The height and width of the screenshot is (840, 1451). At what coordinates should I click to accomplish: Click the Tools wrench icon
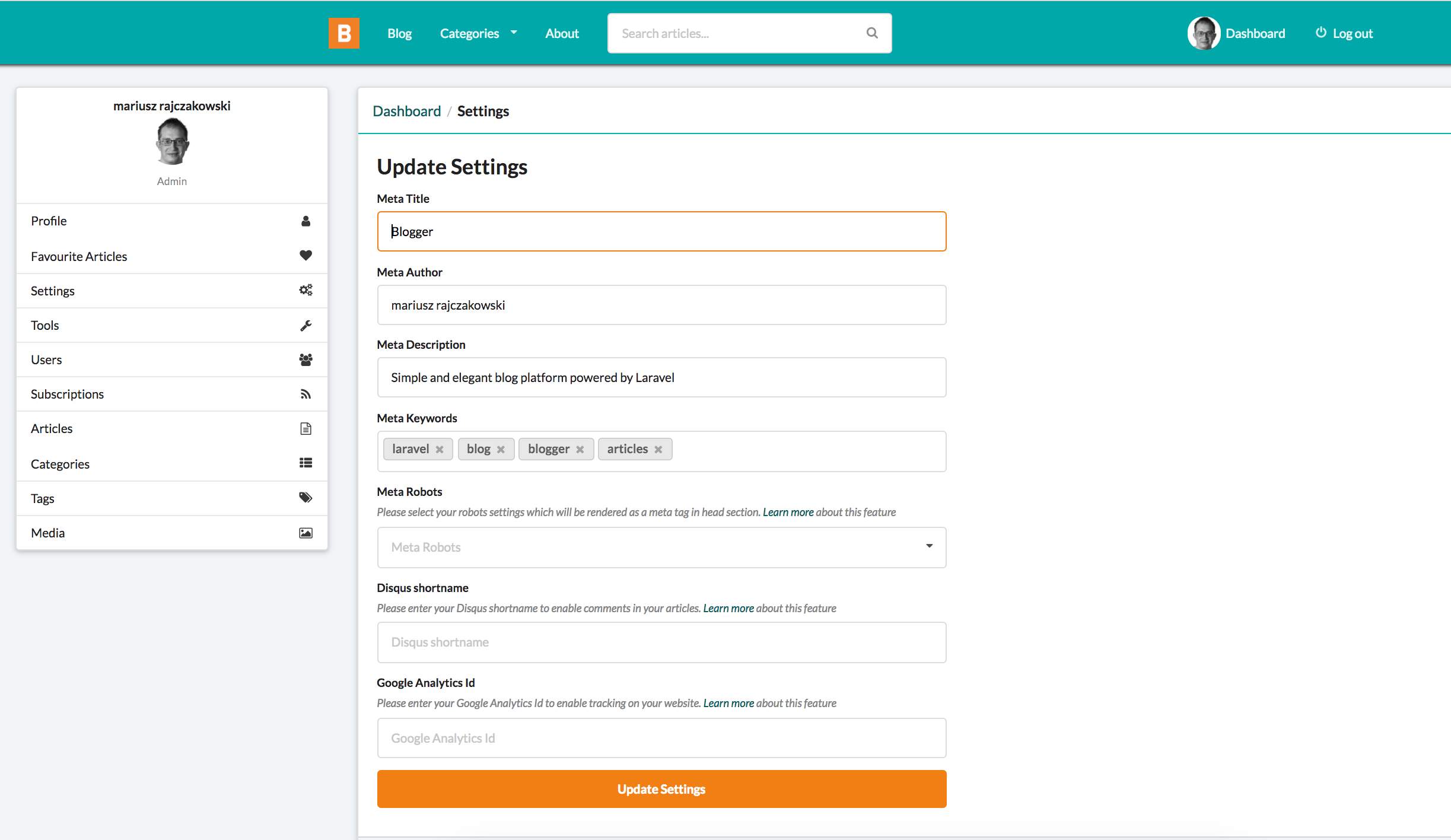(x=306, y=324)
